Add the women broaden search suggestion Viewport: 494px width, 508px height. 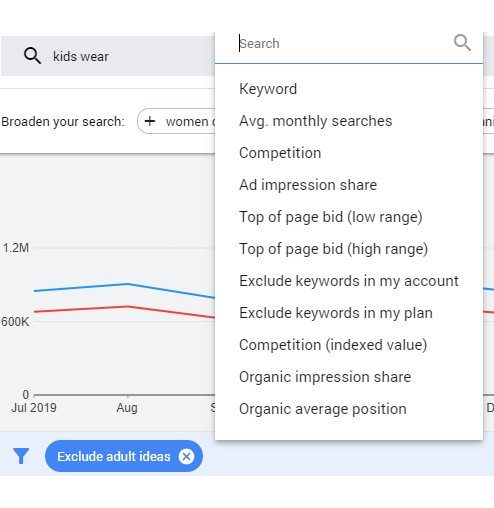click(177, 121)
